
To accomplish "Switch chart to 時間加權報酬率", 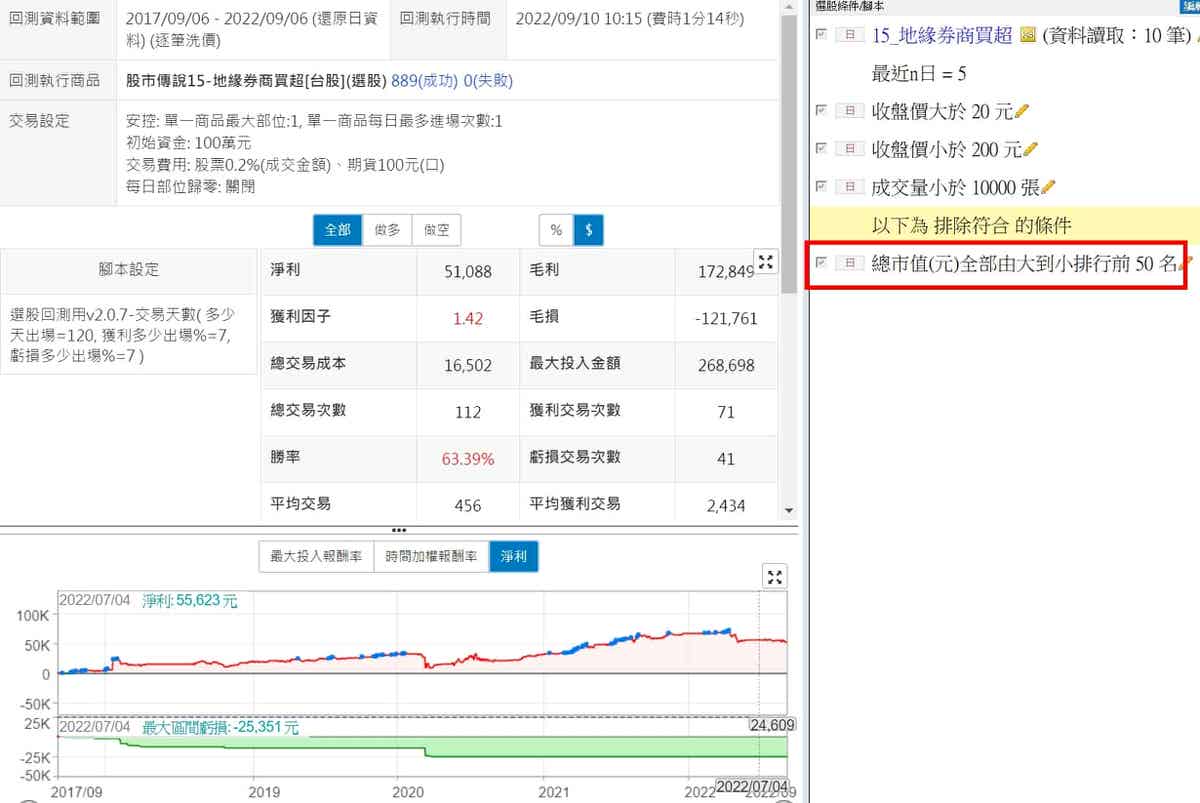I will (x=432, y=557).
